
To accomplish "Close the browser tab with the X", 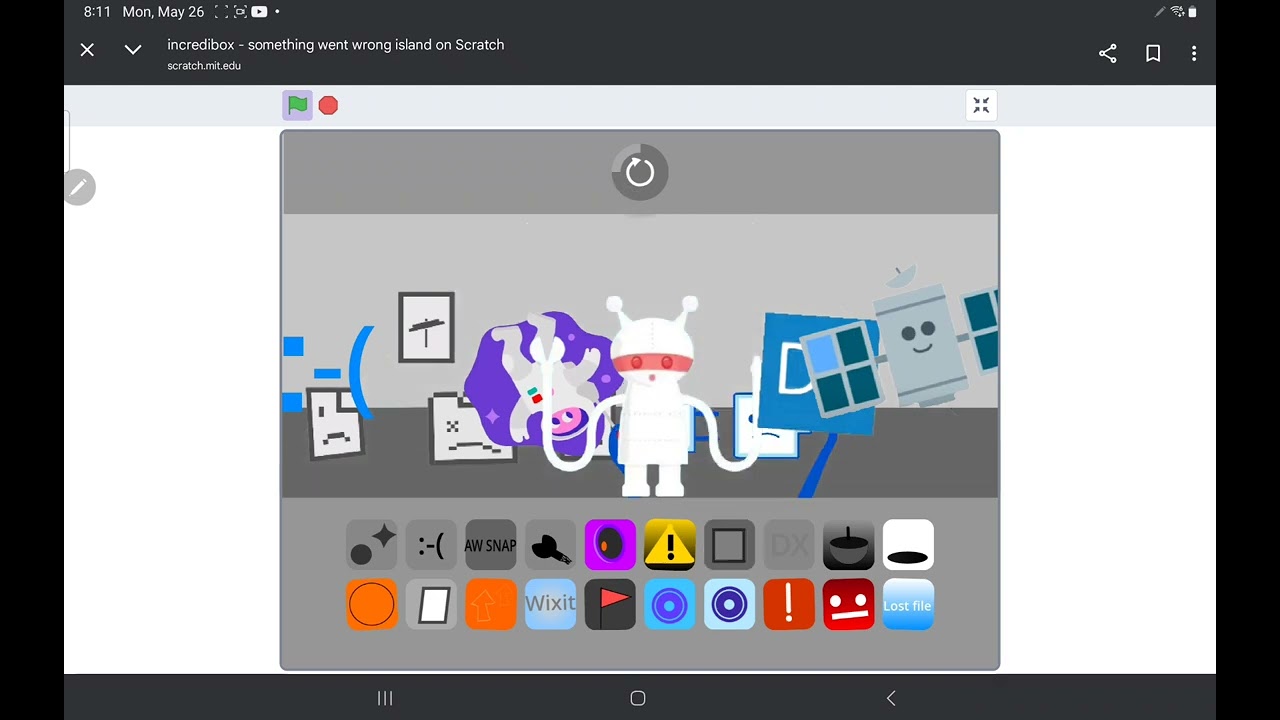I will (x=87, y=50).
